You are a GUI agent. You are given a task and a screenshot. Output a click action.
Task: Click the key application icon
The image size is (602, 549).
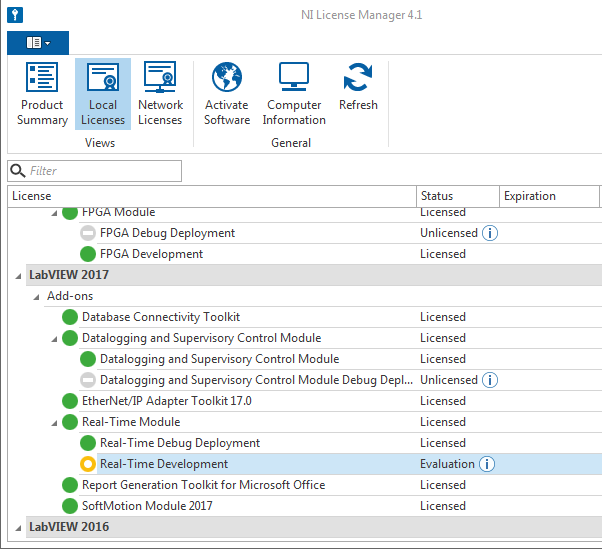coord(15,15)
